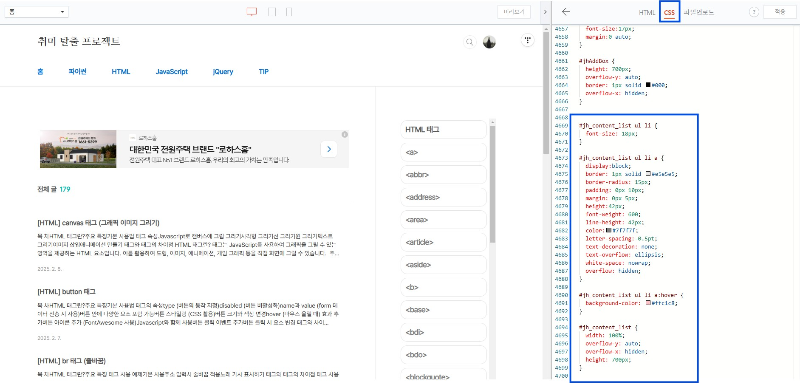Click the ad info icon on banner
Image resolution: width=800 pixels, height=383 pixels.
(x=345, y=135)
